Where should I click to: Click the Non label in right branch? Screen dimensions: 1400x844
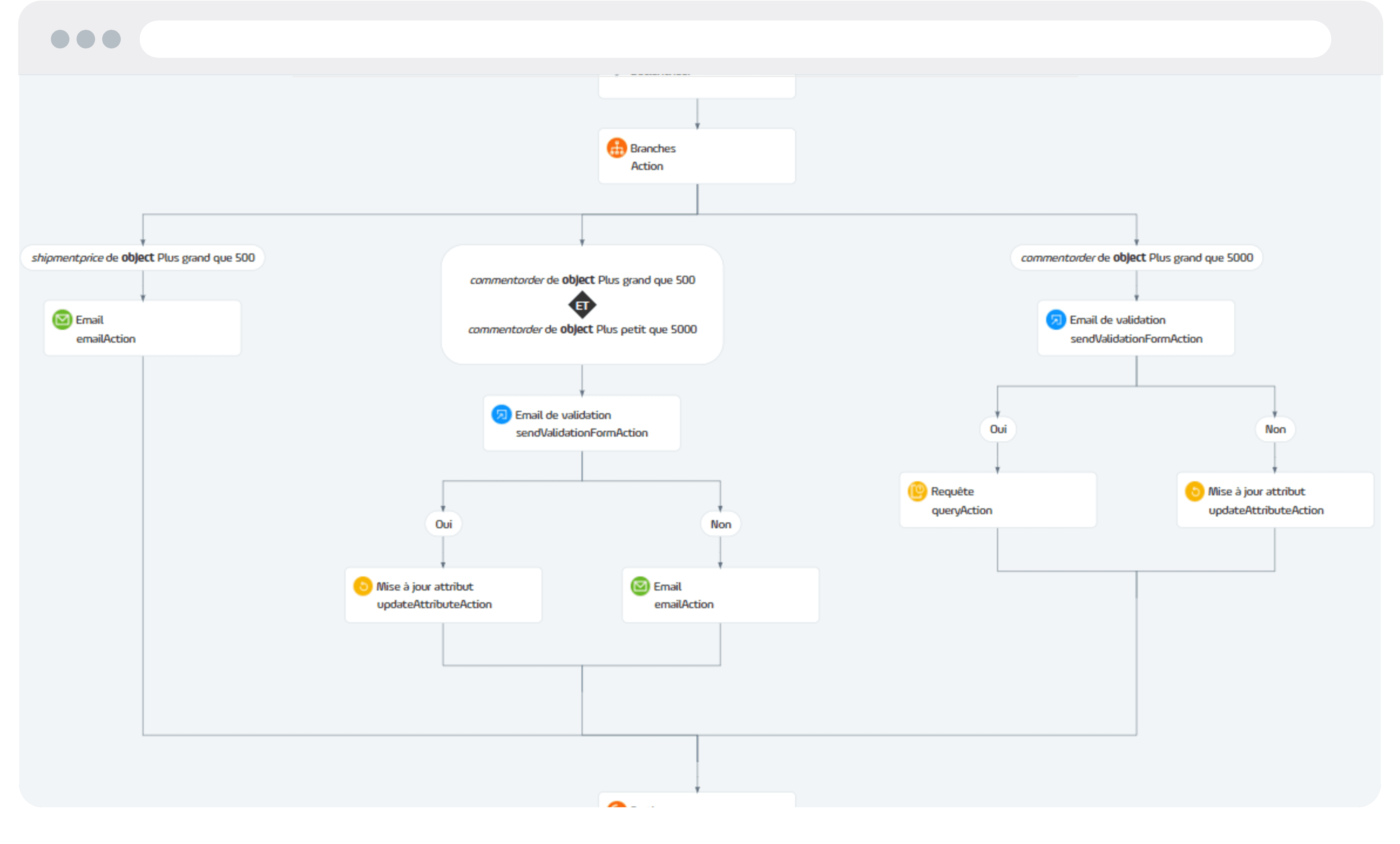click(1275, 429)
